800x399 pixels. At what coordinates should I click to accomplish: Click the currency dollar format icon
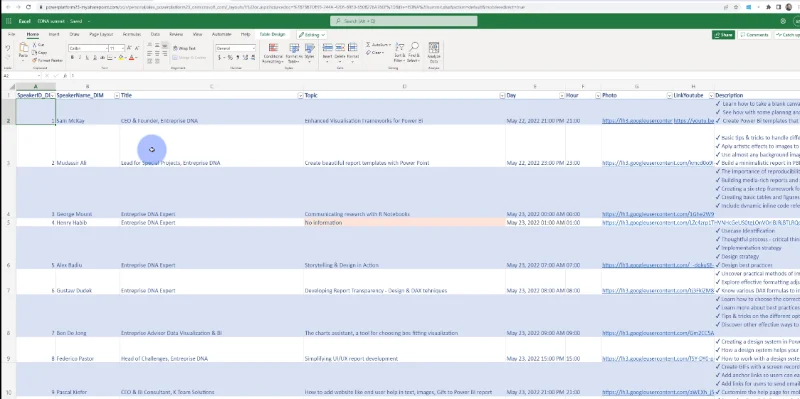pyautogui.click(x=220, y=58)
